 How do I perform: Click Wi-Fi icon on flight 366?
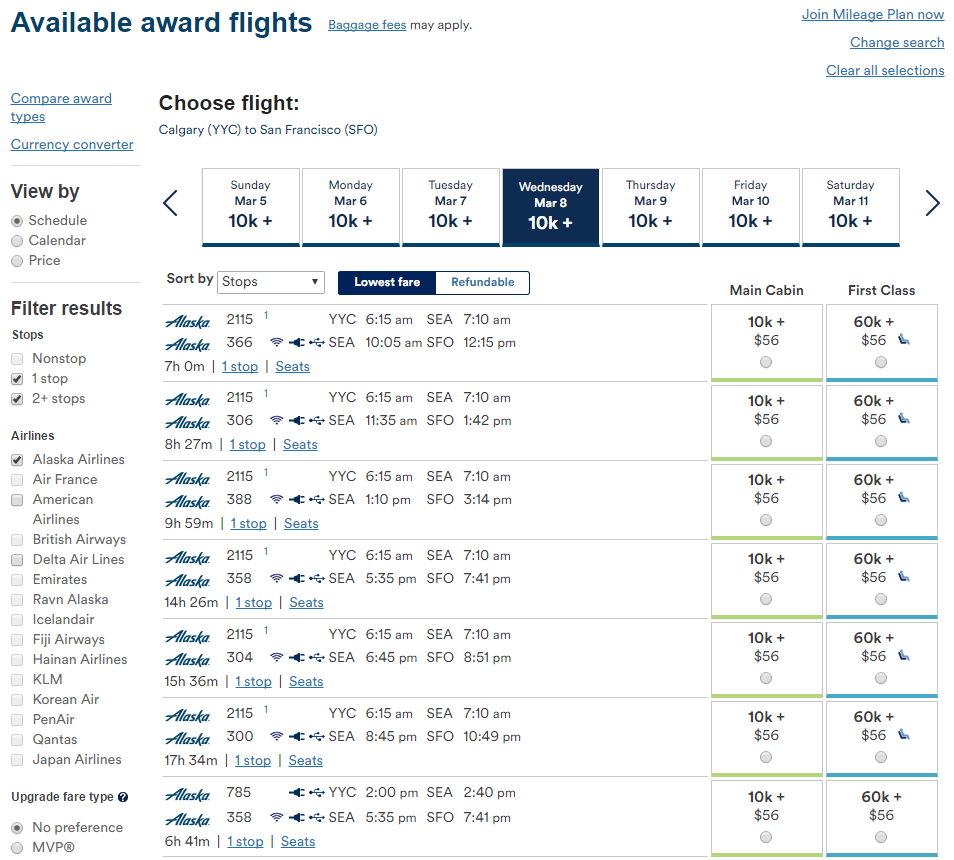click(277, 342)
